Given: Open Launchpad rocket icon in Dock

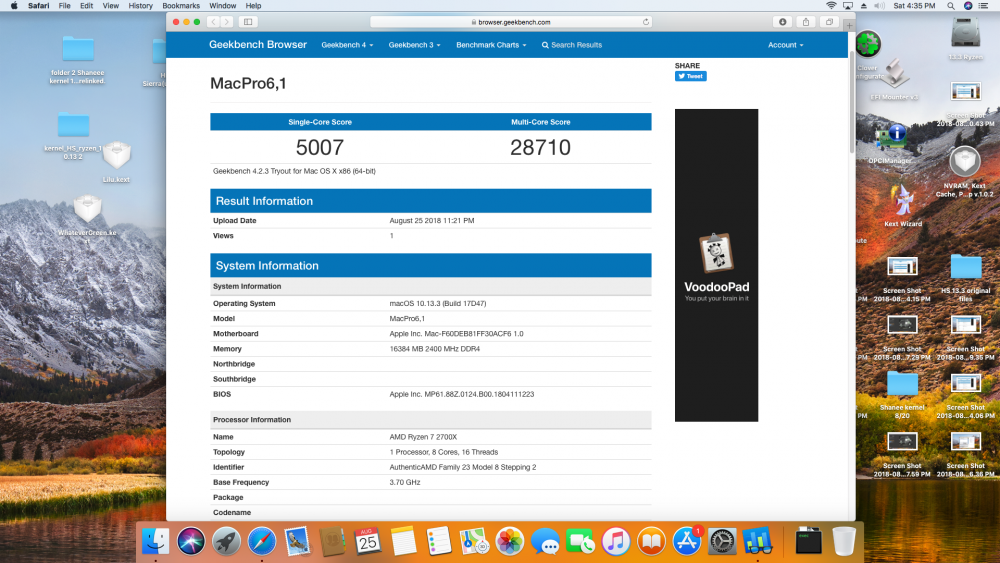Looking at the screenshot, I should click(226, 541).
